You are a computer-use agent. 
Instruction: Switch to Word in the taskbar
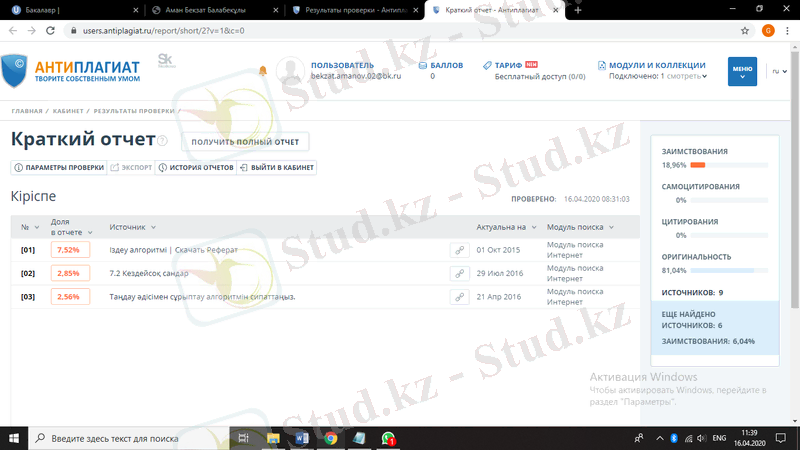pos(302,438)
